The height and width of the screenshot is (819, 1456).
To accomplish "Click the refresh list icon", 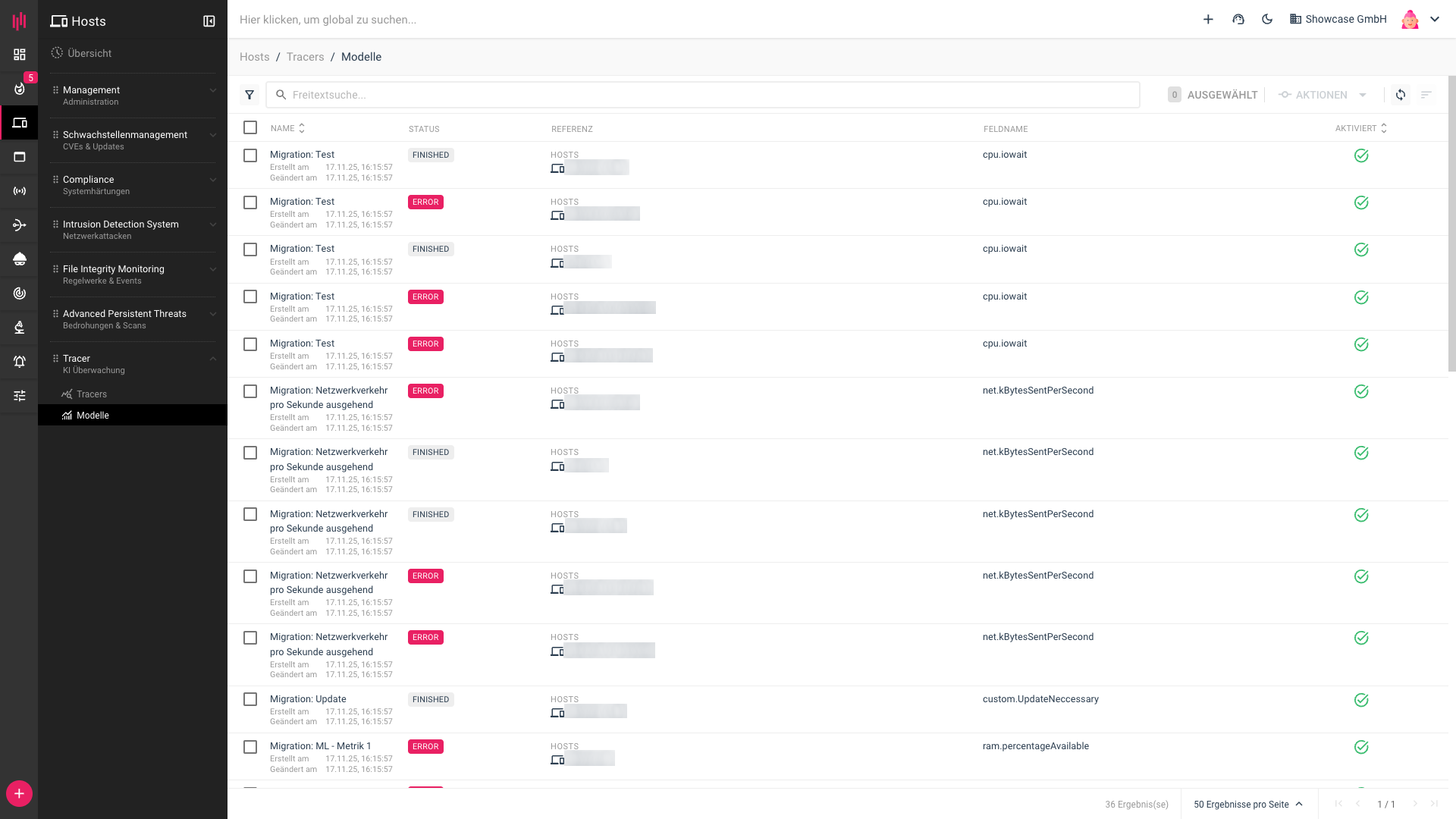I will click(1401, 95).
